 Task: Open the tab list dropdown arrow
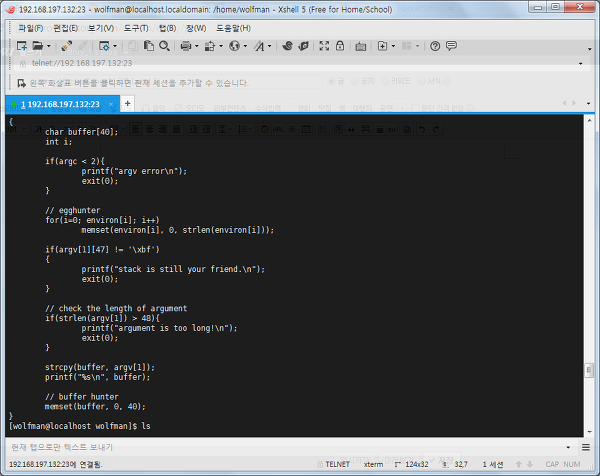(x=589, y=103)
